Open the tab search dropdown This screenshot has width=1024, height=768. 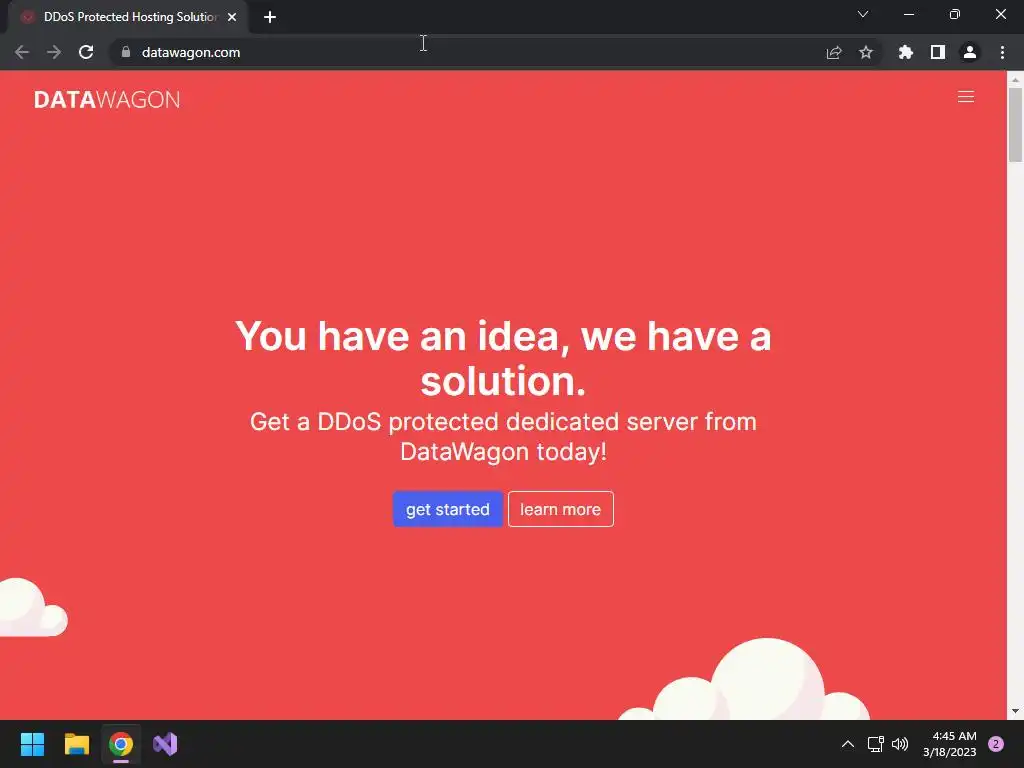coord(863,14)
